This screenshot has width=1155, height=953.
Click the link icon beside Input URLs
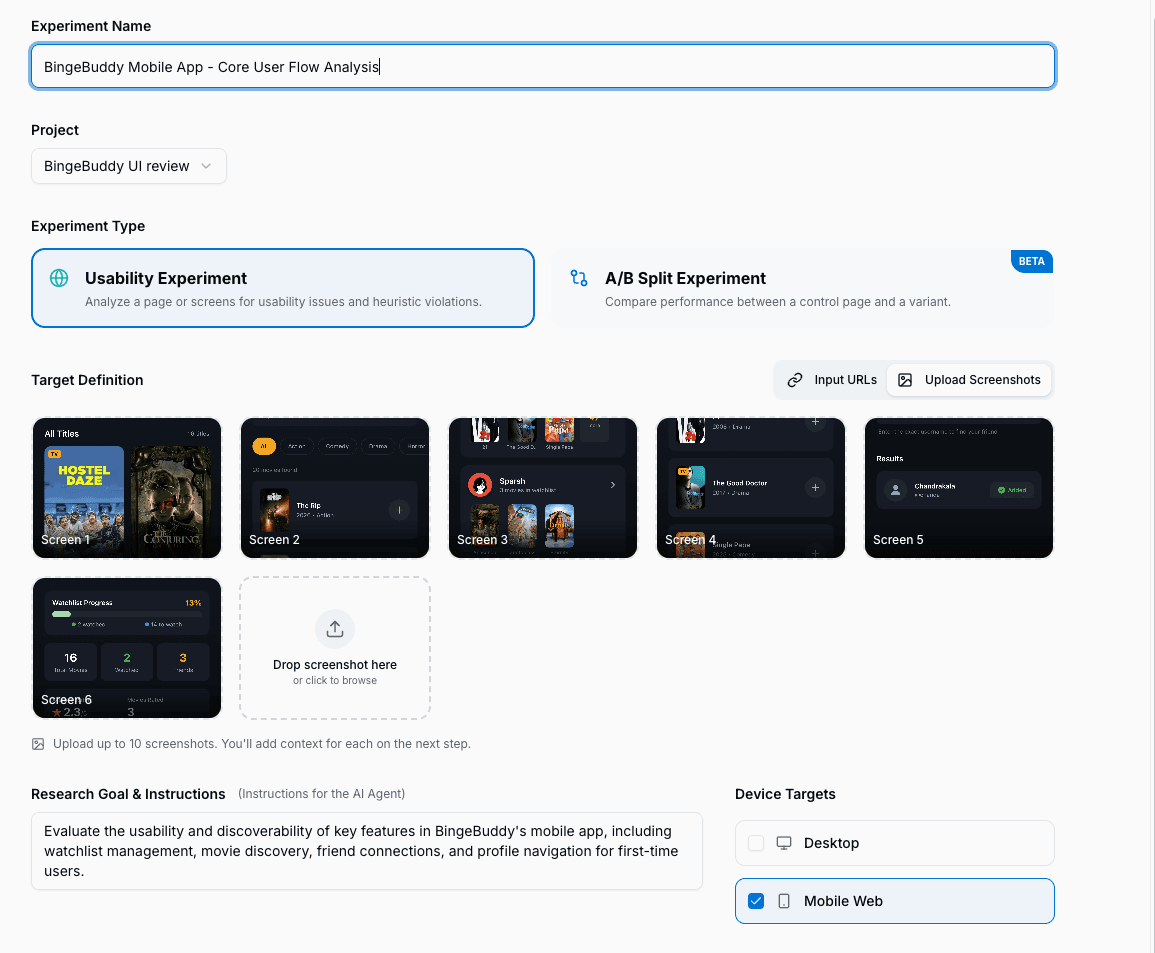[x=797, y=380]
